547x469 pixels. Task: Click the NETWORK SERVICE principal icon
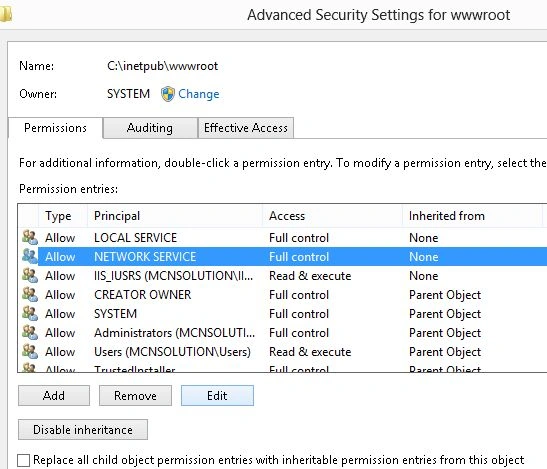(30, 256)
